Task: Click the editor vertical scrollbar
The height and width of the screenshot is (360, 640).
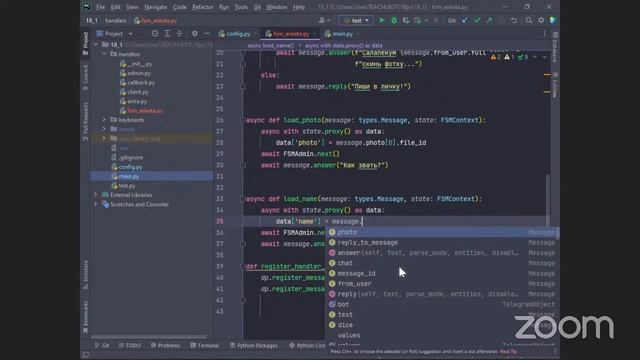Action: (x=548, y=199)
